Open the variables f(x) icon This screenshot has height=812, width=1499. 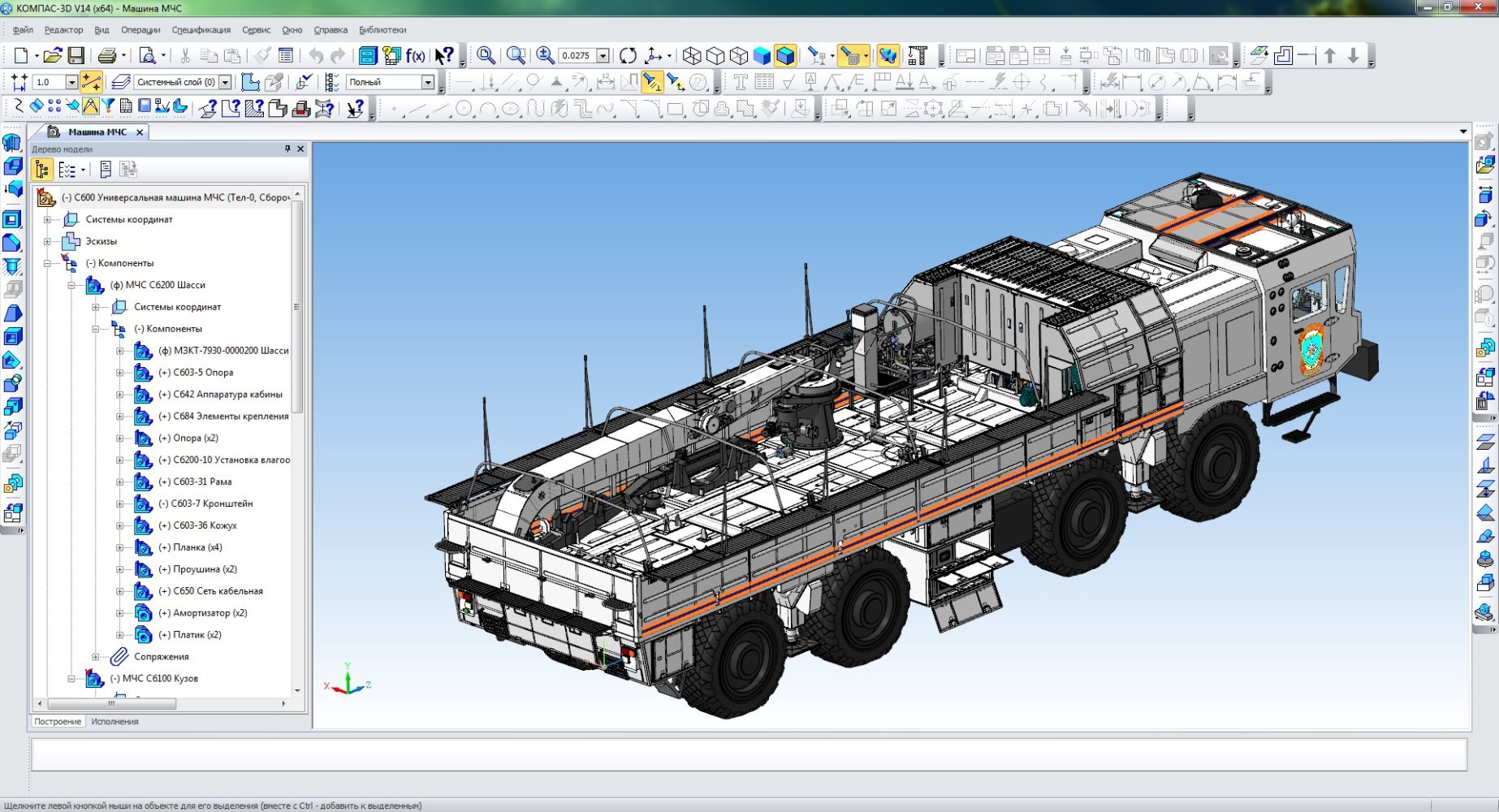point(416,55)
